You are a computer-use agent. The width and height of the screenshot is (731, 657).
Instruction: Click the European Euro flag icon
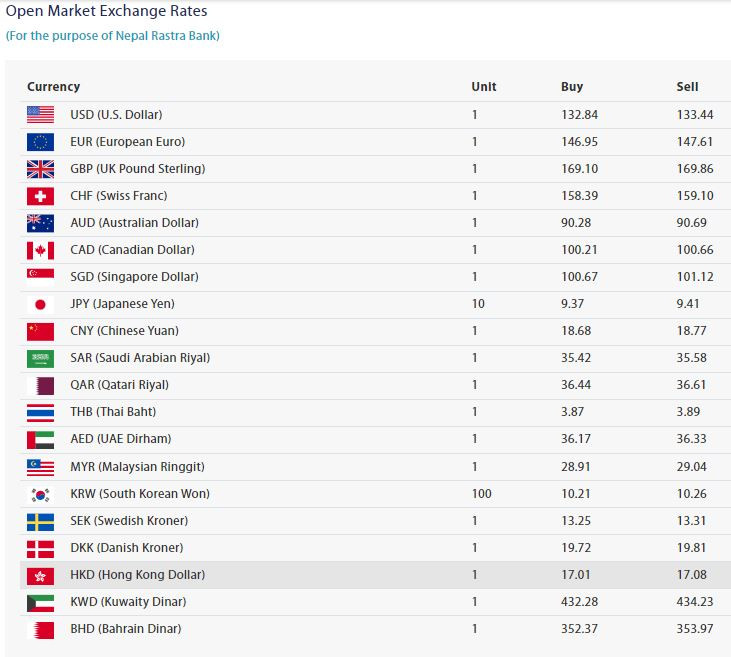pos(40,141)
